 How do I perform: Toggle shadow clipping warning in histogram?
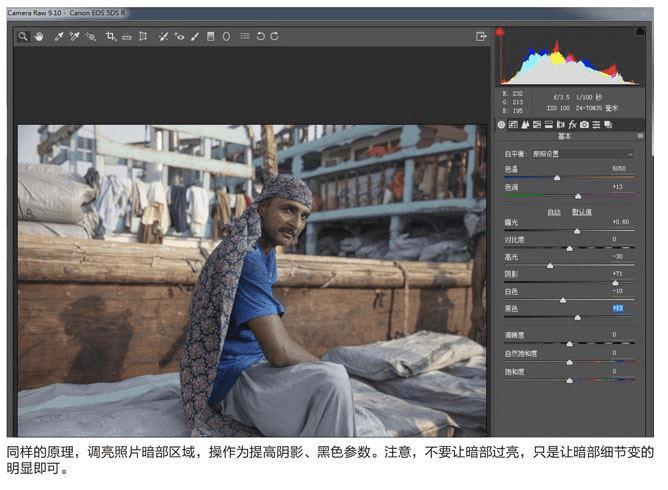pyautogui.click(x=501, y=32)
